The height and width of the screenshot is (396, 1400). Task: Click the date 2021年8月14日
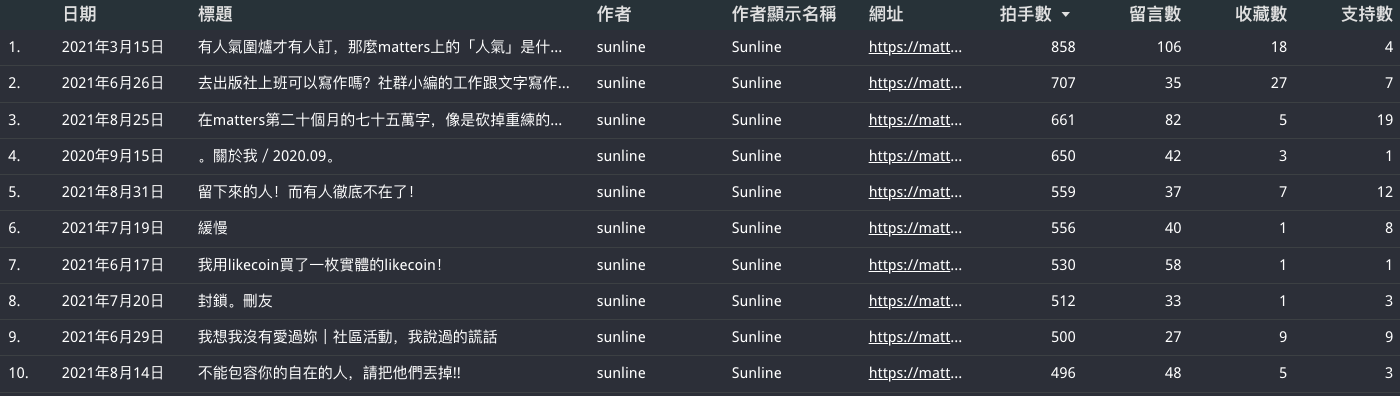point(113,373)
